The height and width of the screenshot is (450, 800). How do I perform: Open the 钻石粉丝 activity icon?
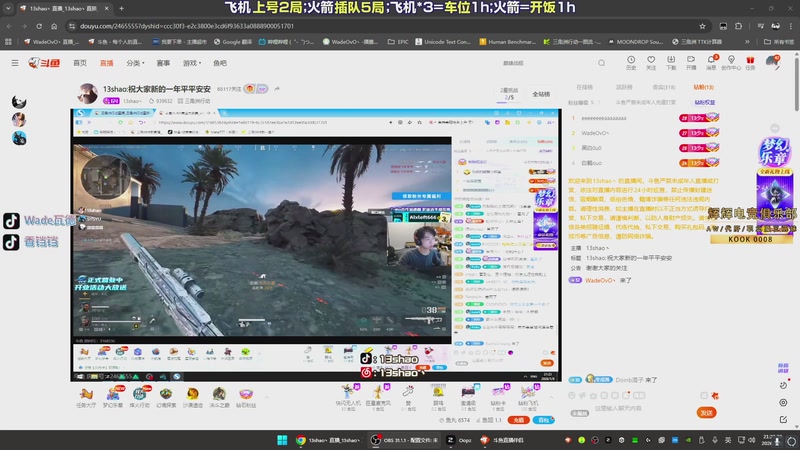(245, 397)
